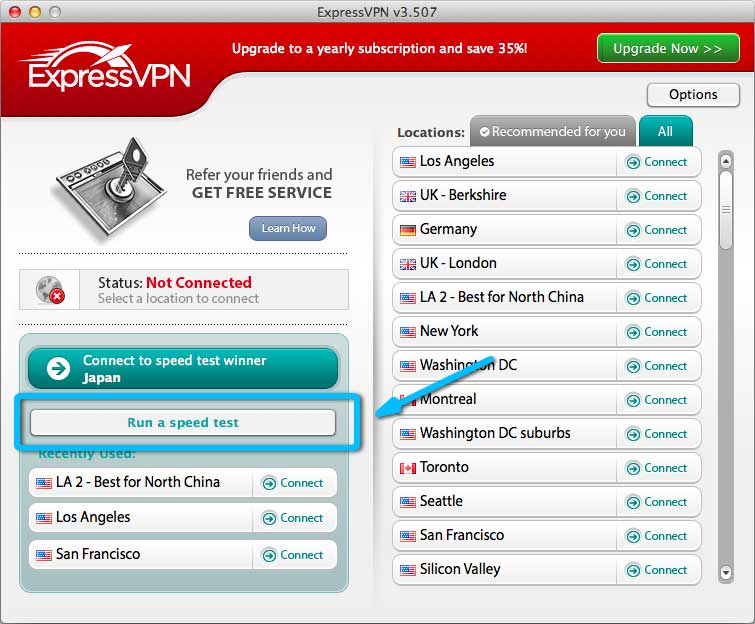Run a speed test
Viewport: 755px width, 624px height.
183,423
